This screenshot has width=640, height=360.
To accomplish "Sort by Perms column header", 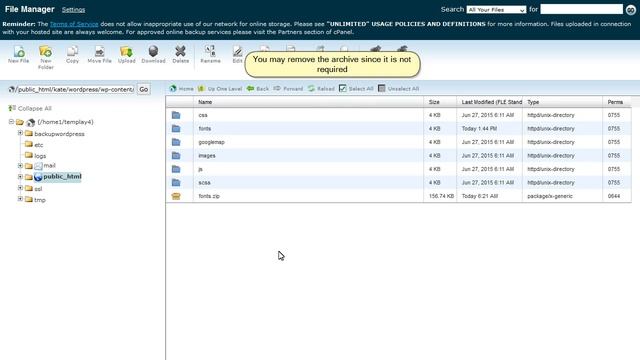I will 617,102.
